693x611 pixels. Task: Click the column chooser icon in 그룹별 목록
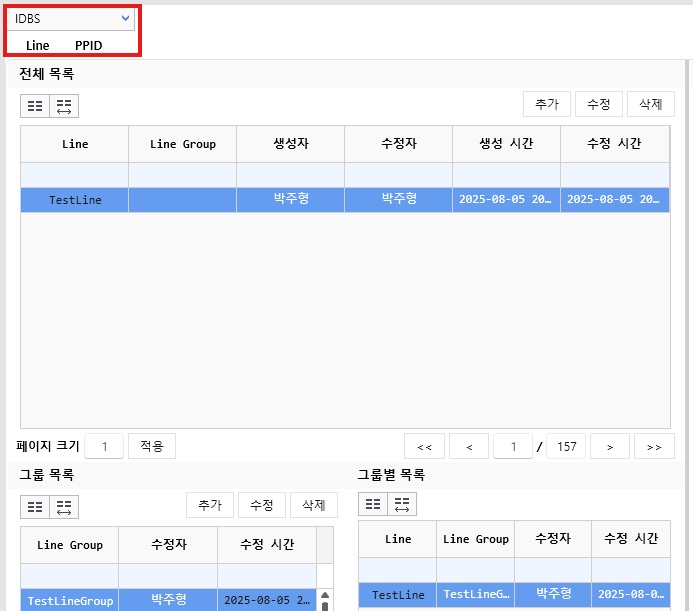tap(373, 504)
